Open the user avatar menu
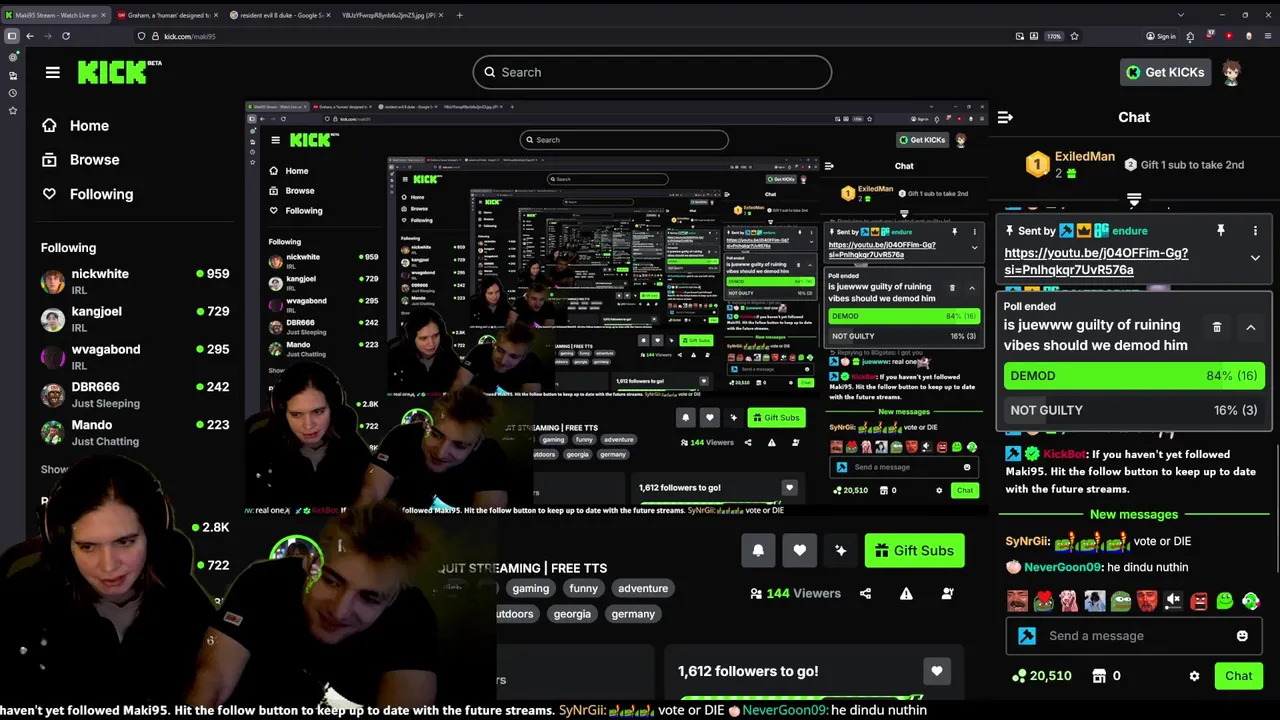The image size is (1280, 720). pyautogui.click(x=1232, y=72)
